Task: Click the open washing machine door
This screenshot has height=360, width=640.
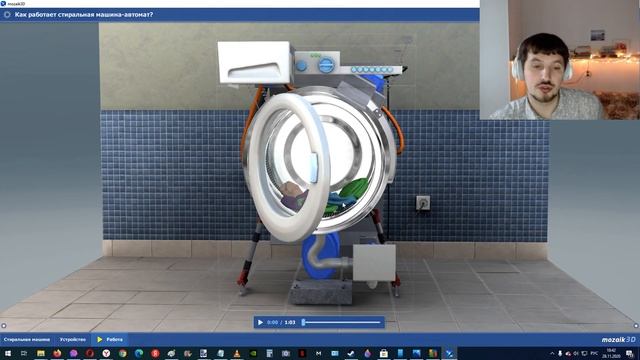Action: pos(288,167)
